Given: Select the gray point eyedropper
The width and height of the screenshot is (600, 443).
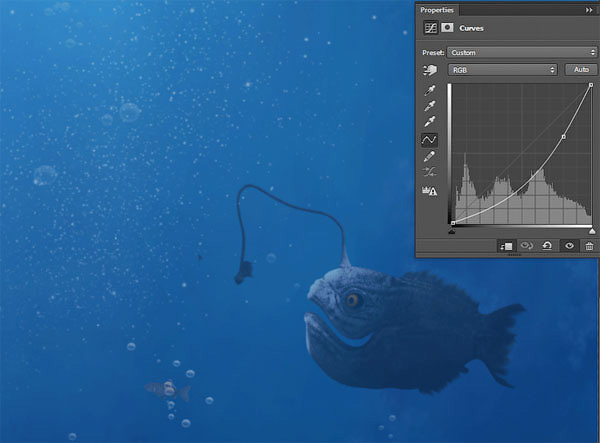Looking at the screenshot, I should coord(430,106).
